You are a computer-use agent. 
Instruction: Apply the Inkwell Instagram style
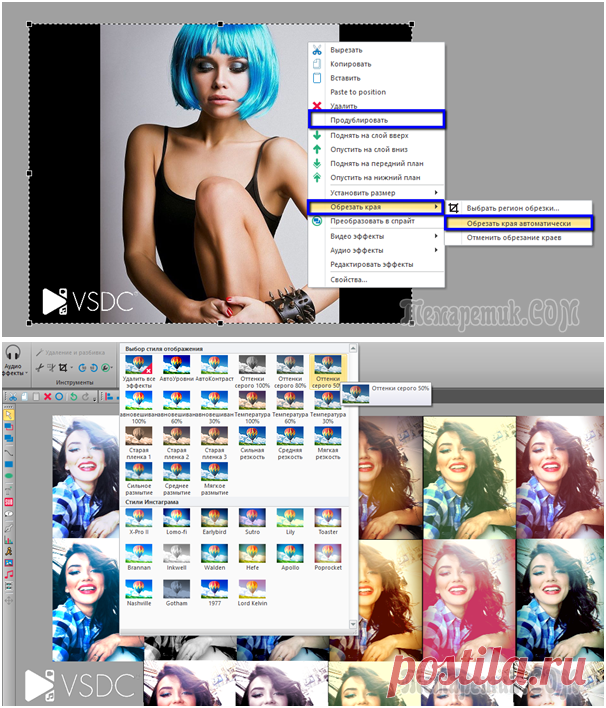[x=177, y=557]
